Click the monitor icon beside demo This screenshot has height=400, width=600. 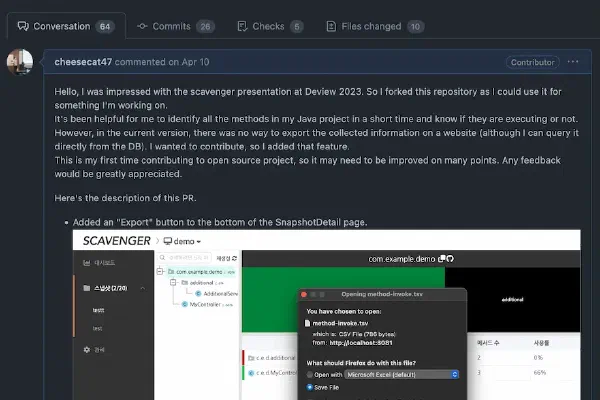168,241
